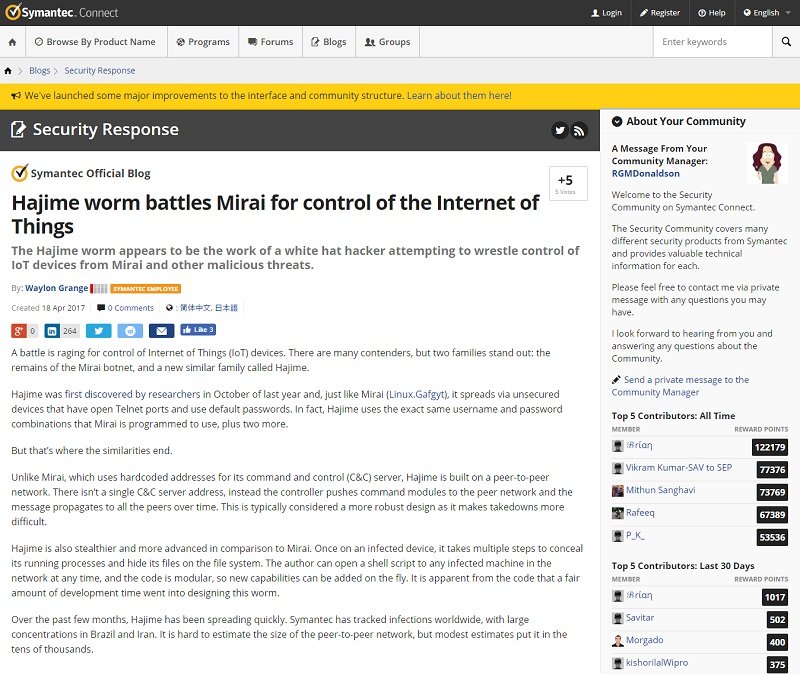The height and width of the screenshot is (674, 800).
Task: Send a private message to the Community Manager
Action: point(680,386)
